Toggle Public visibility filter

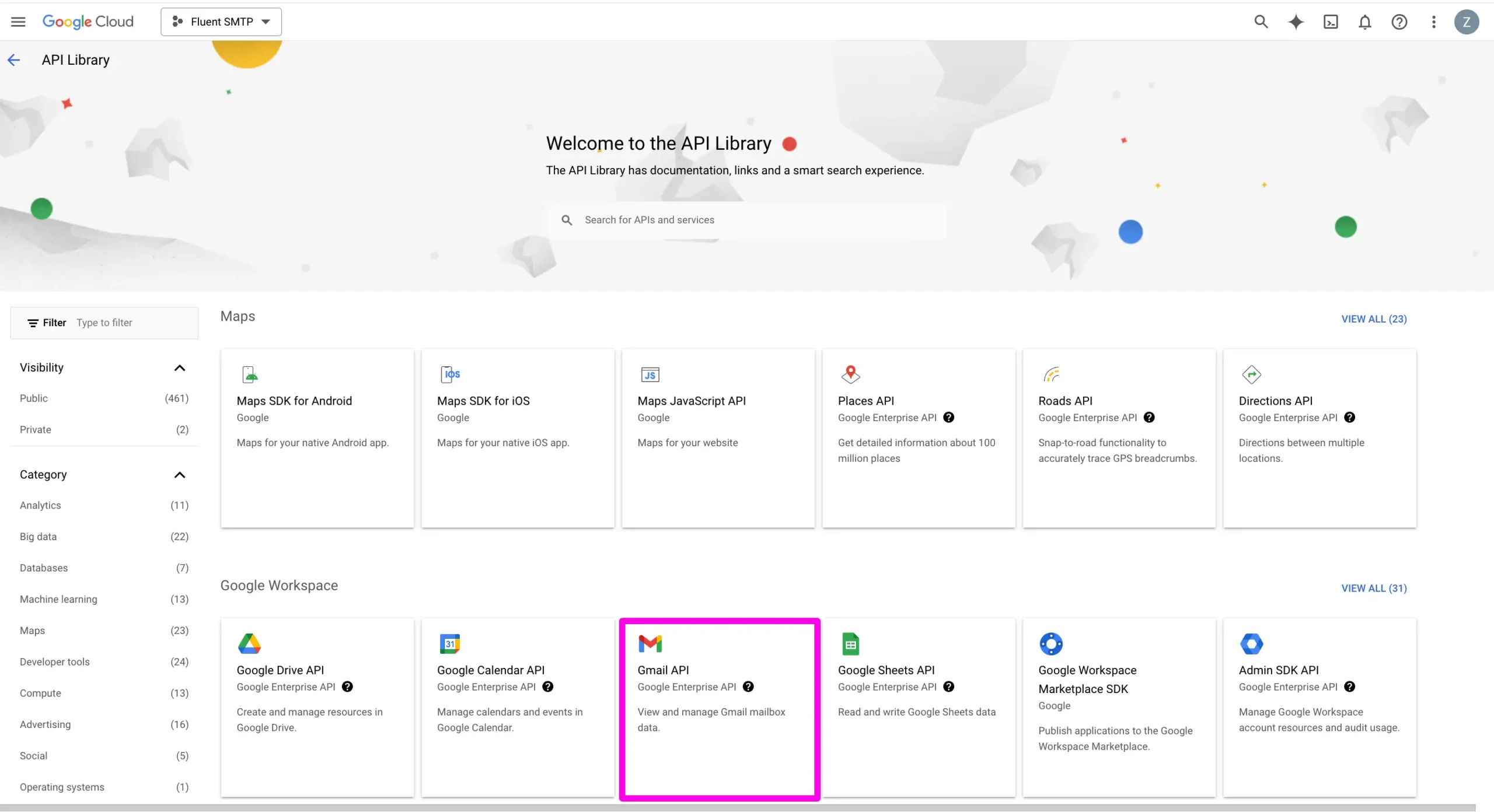34,398
